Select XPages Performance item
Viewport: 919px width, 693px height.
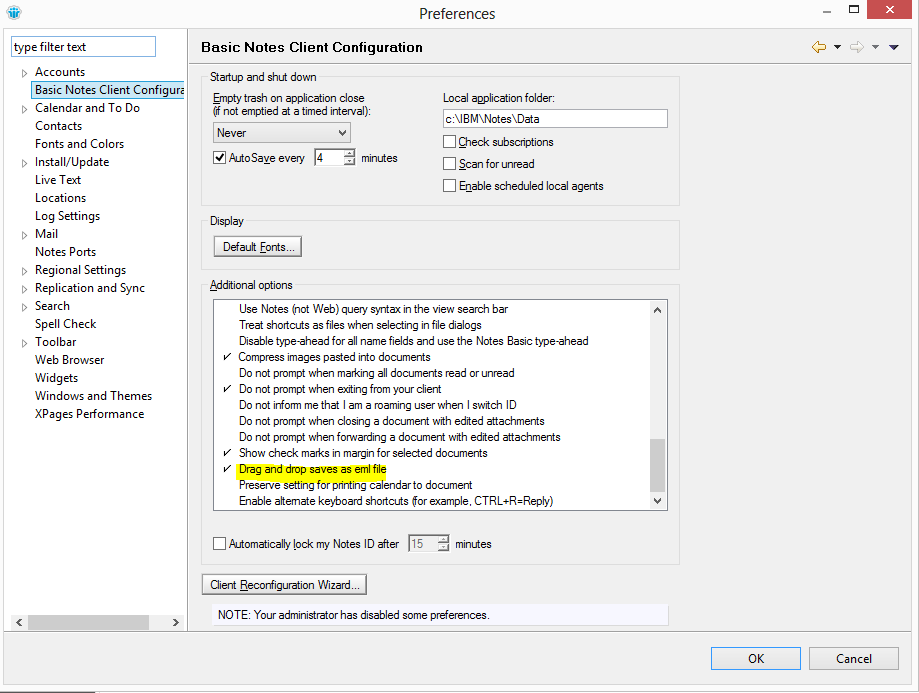click(x=90, y=414)
